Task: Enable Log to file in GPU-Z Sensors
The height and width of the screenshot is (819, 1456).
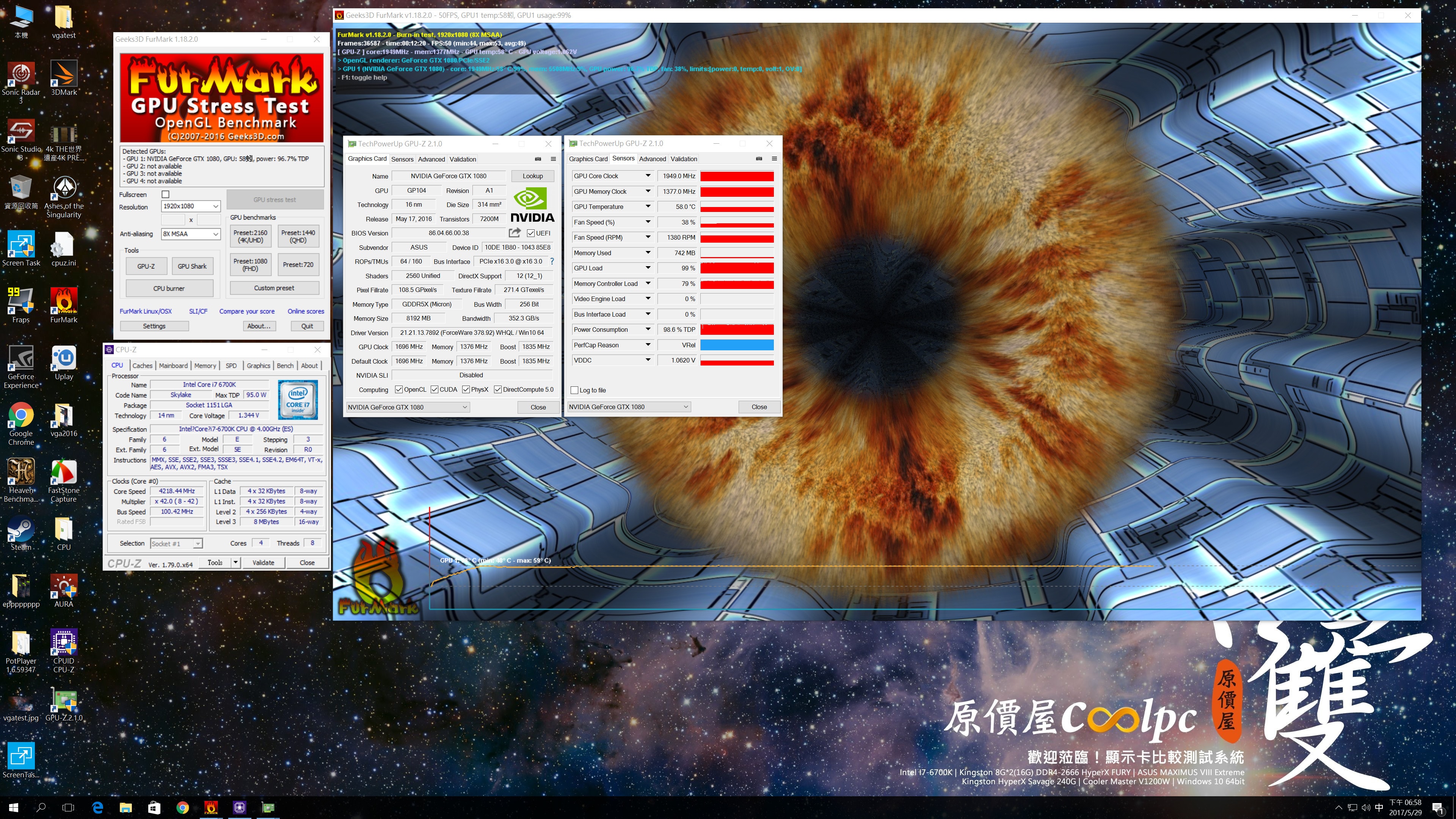Action: (575, 390)
